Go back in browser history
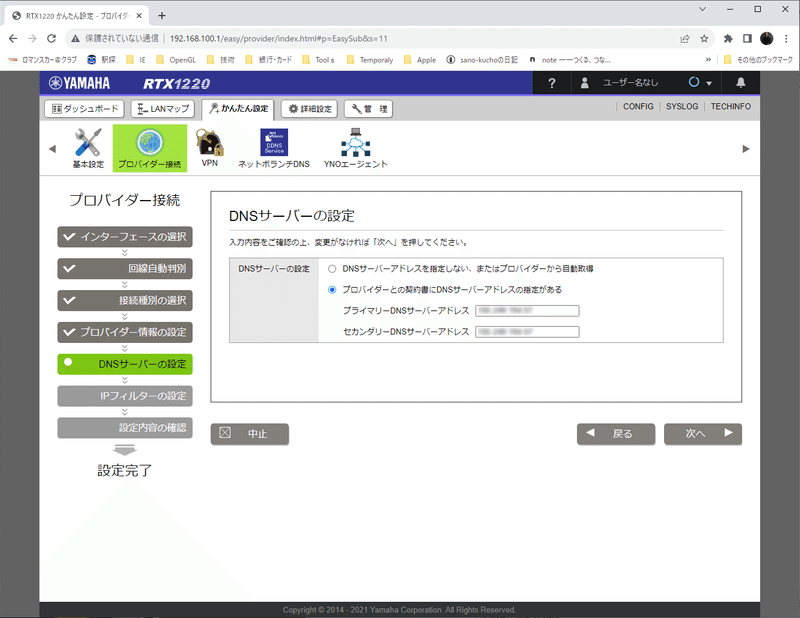800x618 pixels. tap(13, 38)
